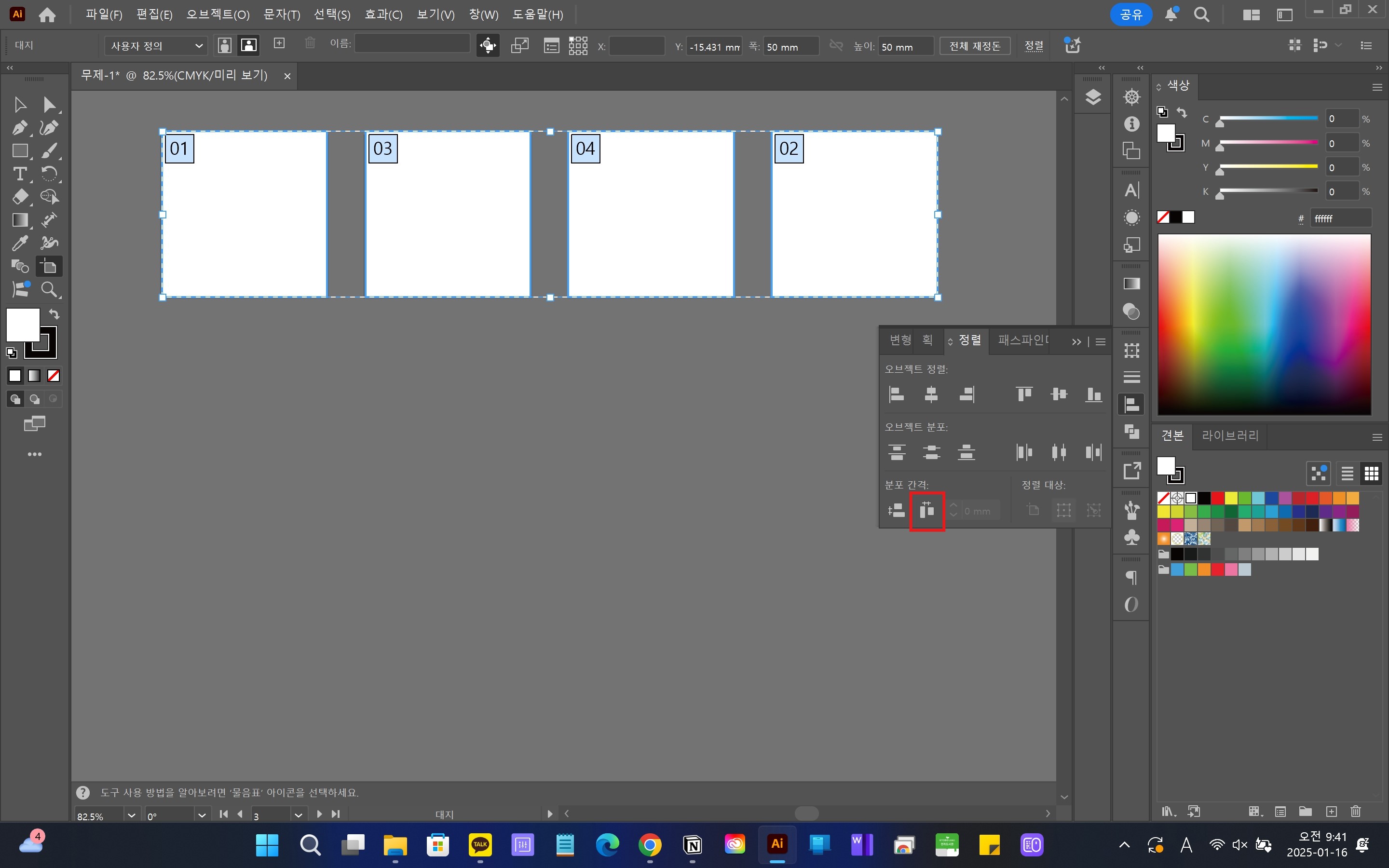Viewport: 1389px width, 868px height.
Task: Open the Layers panel icon
Action: [x=1093, y=97]
